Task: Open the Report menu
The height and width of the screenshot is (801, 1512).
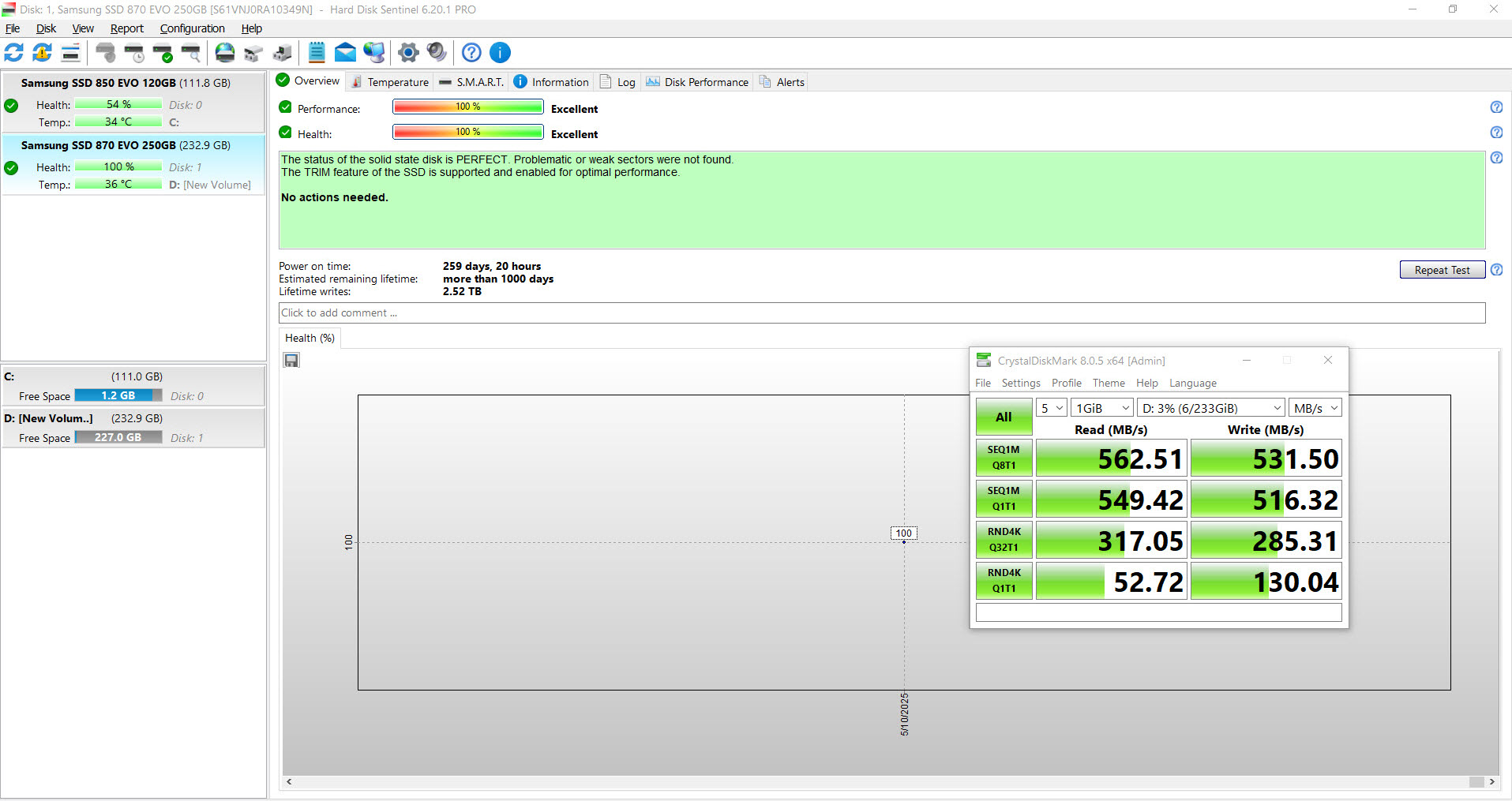Action: [126, 28]
